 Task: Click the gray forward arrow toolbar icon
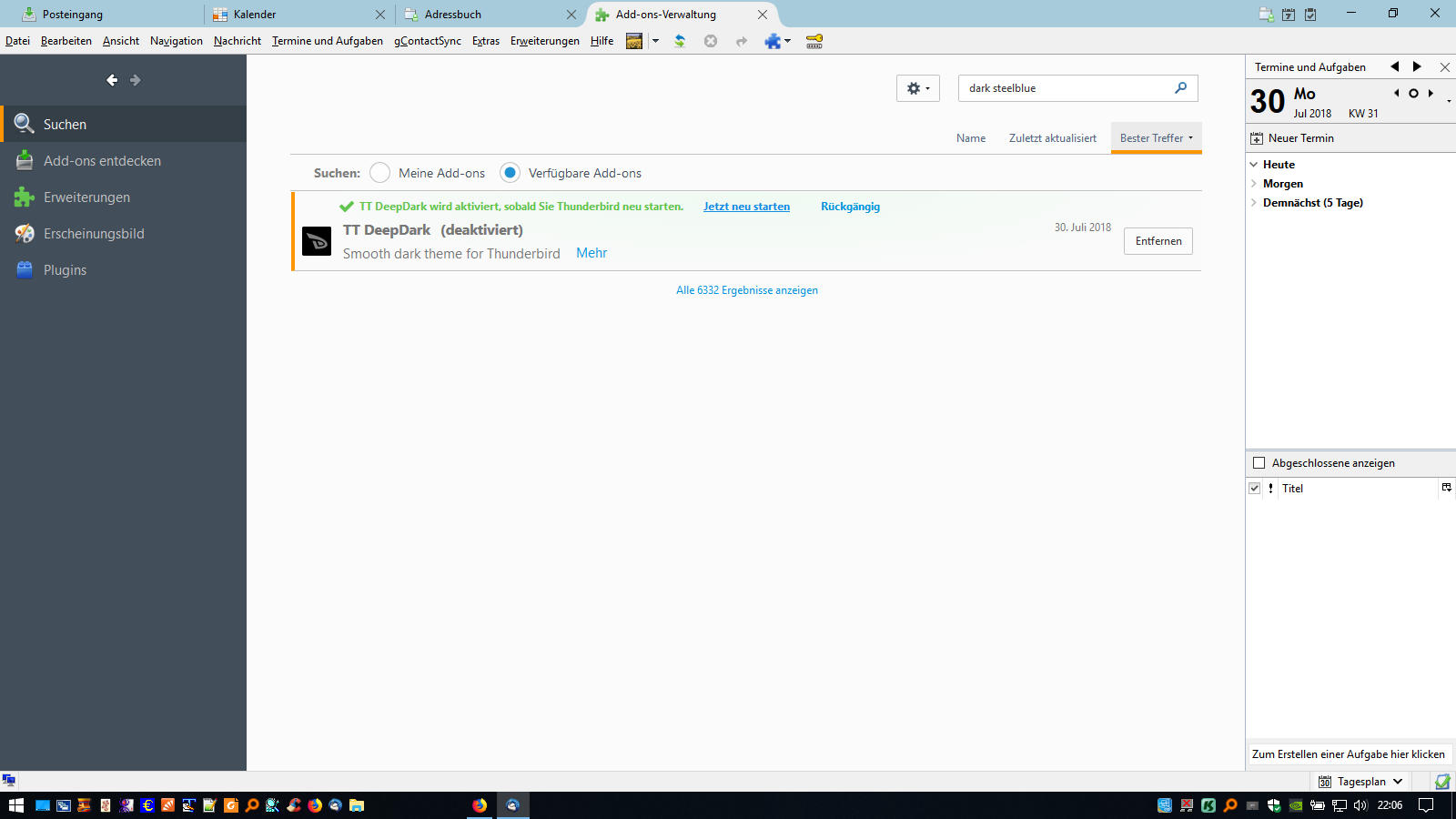pyautogui.click(x=742, y=41)
